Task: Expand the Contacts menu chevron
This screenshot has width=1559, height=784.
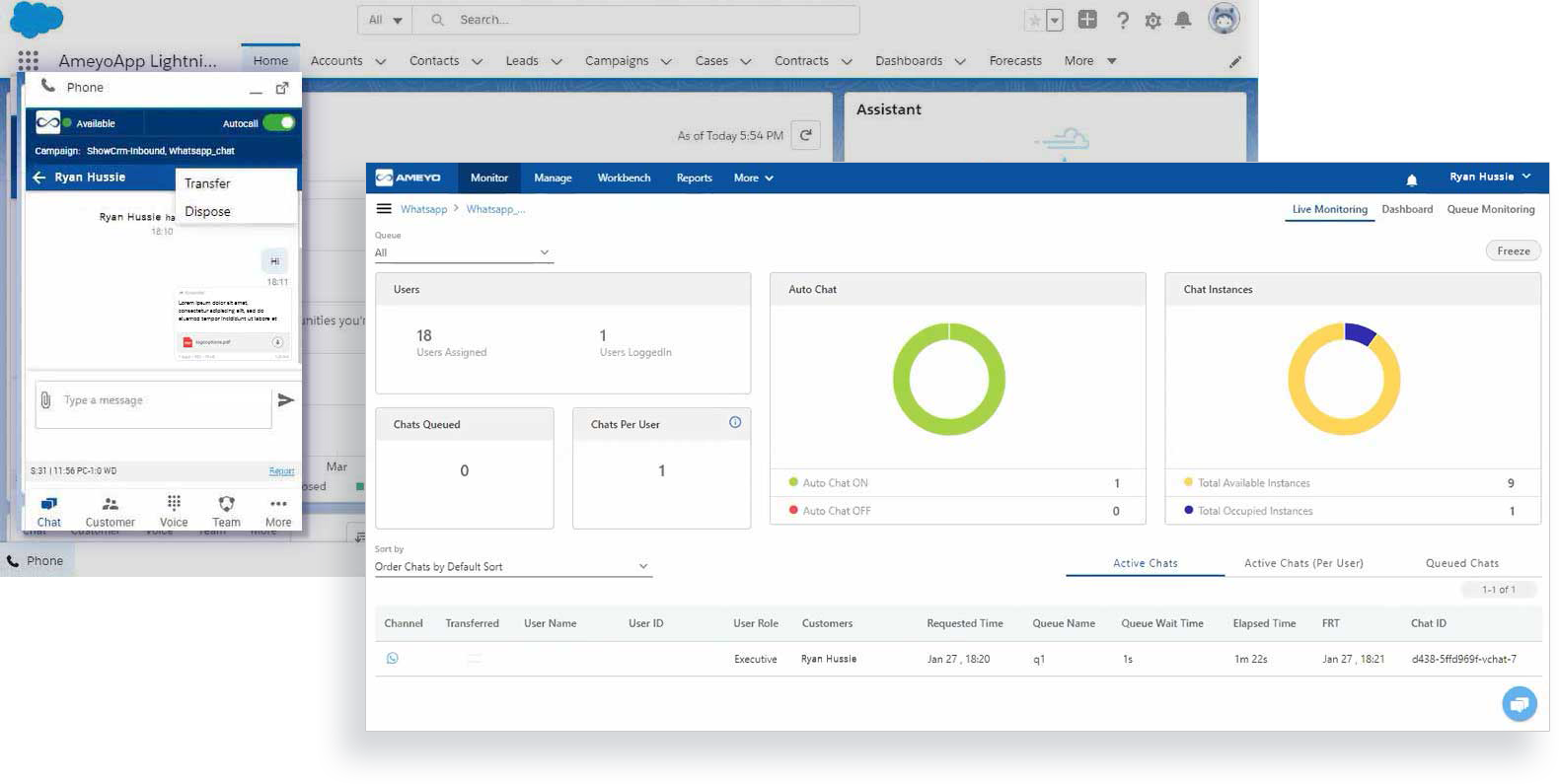Action: coord(478,61)
